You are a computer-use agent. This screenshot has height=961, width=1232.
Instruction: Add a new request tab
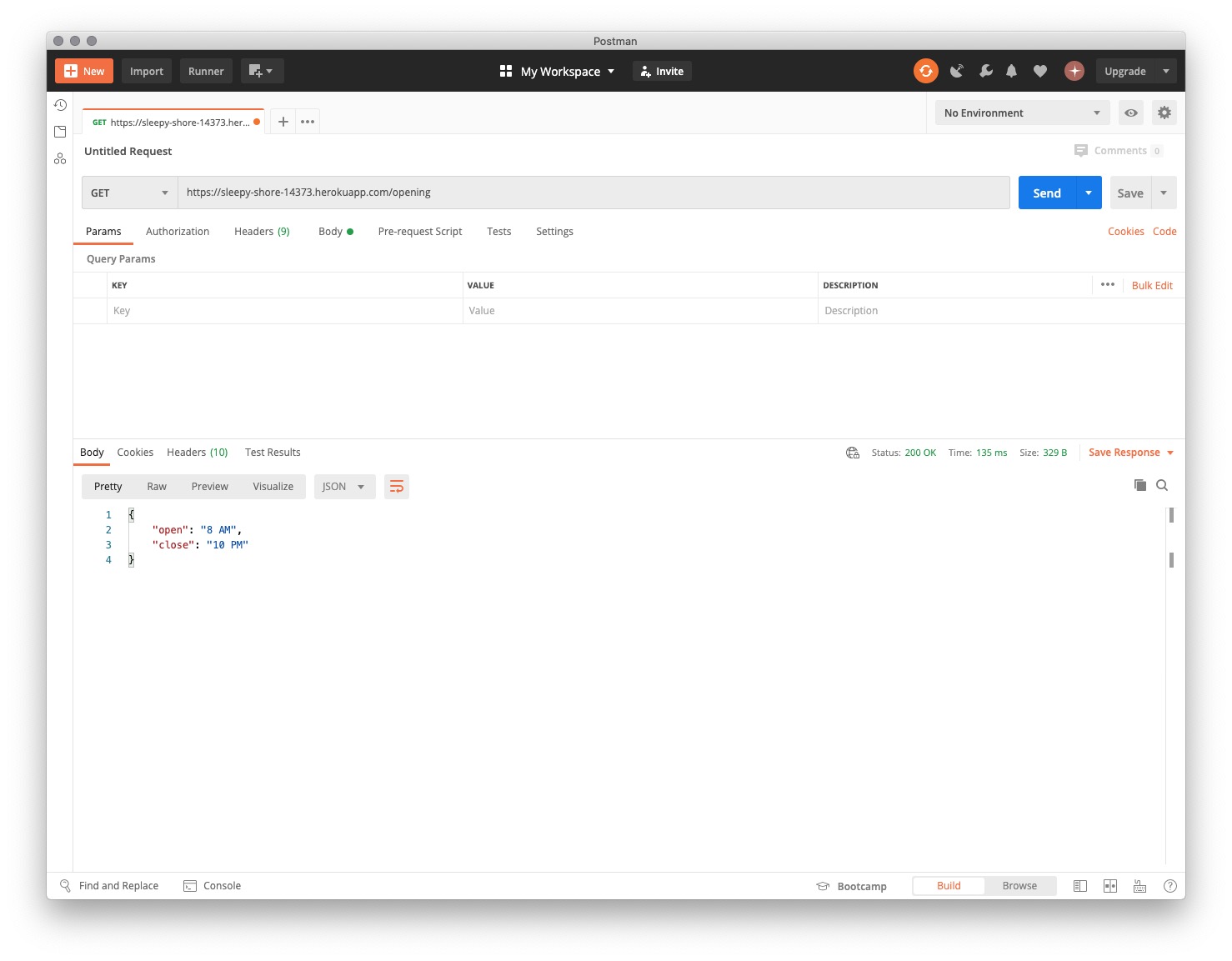pos(283,122)
